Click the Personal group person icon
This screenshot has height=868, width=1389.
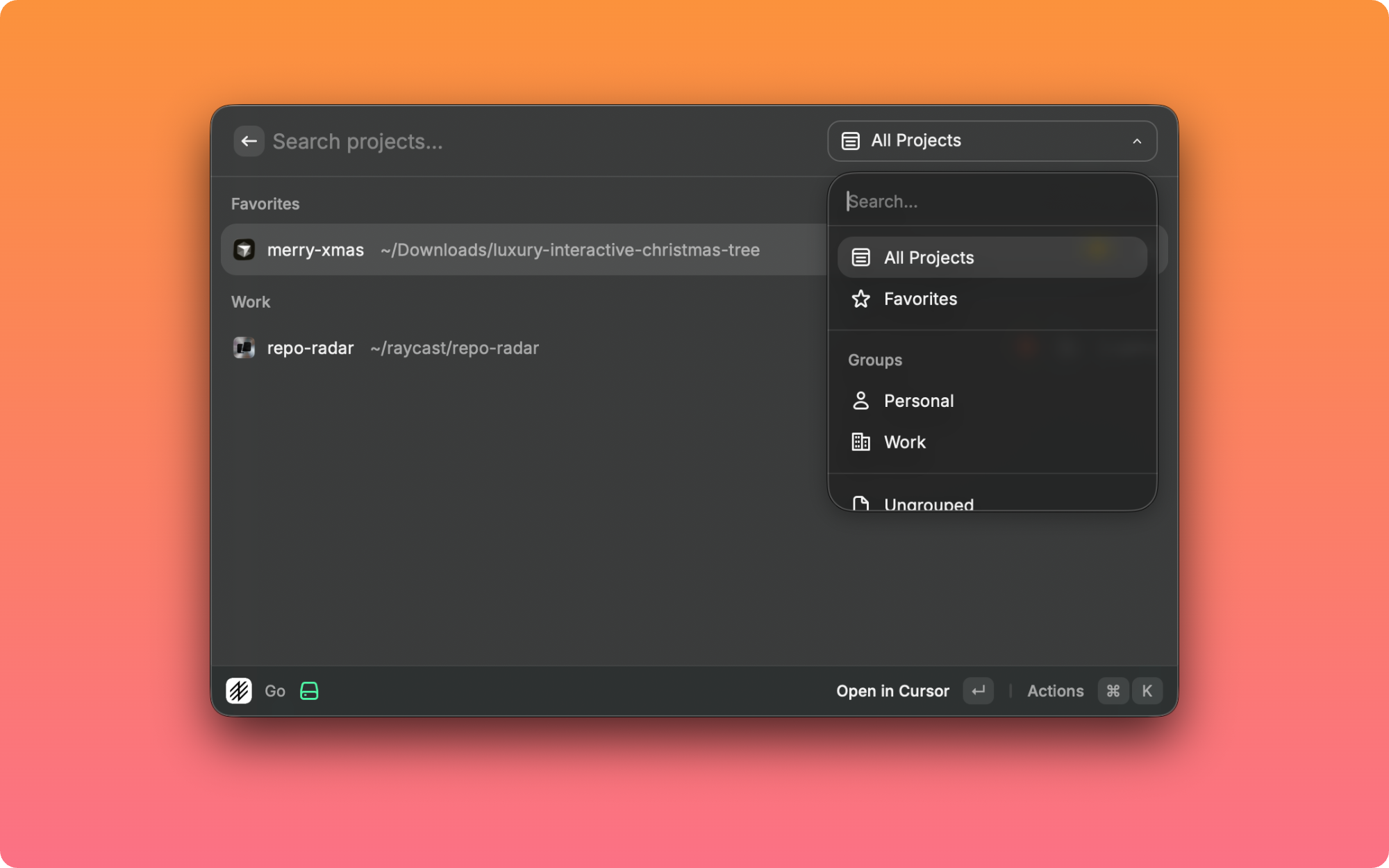point(861,401)
